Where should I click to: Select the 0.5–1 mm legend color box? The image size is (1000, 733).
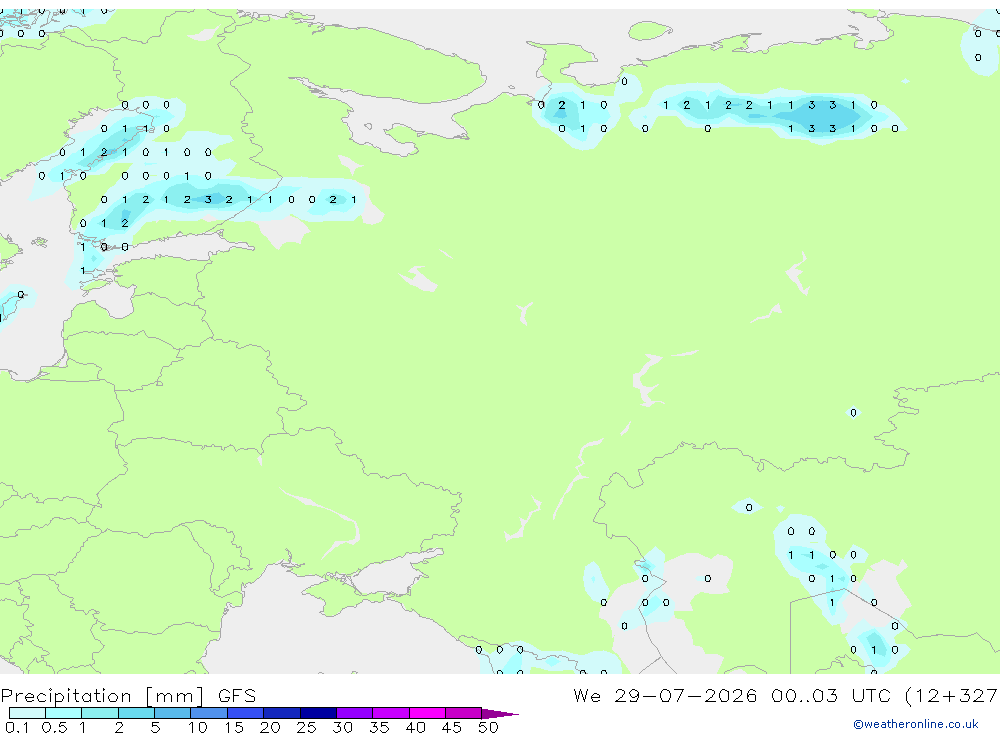pos(63,713)
